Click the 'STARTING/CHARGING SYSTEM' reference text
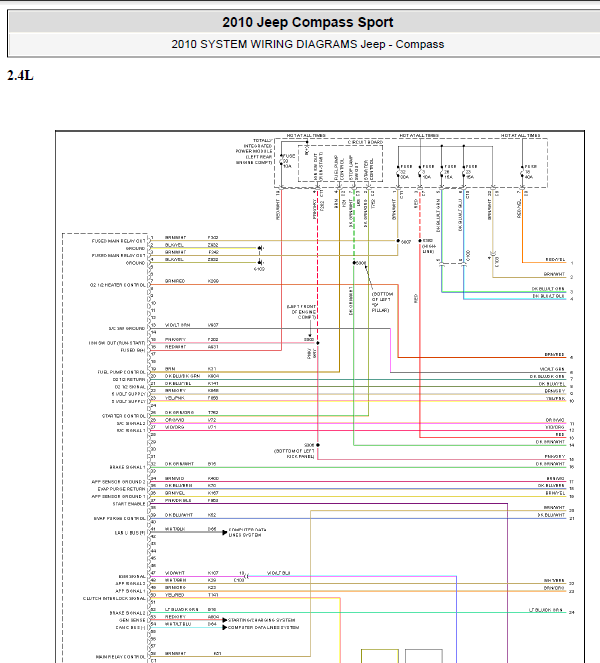 pyautogui.click(x=262, y=620)
